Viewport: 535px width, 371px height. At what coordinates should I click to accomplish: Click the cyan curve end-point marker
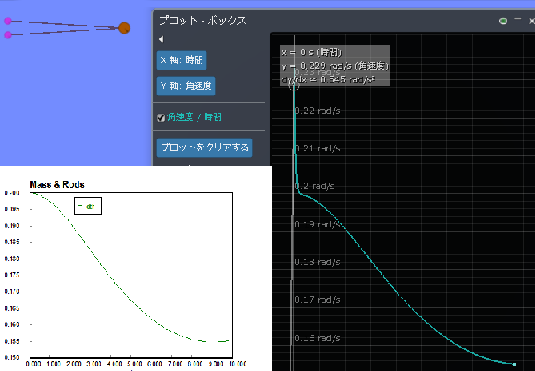[514, 364]
